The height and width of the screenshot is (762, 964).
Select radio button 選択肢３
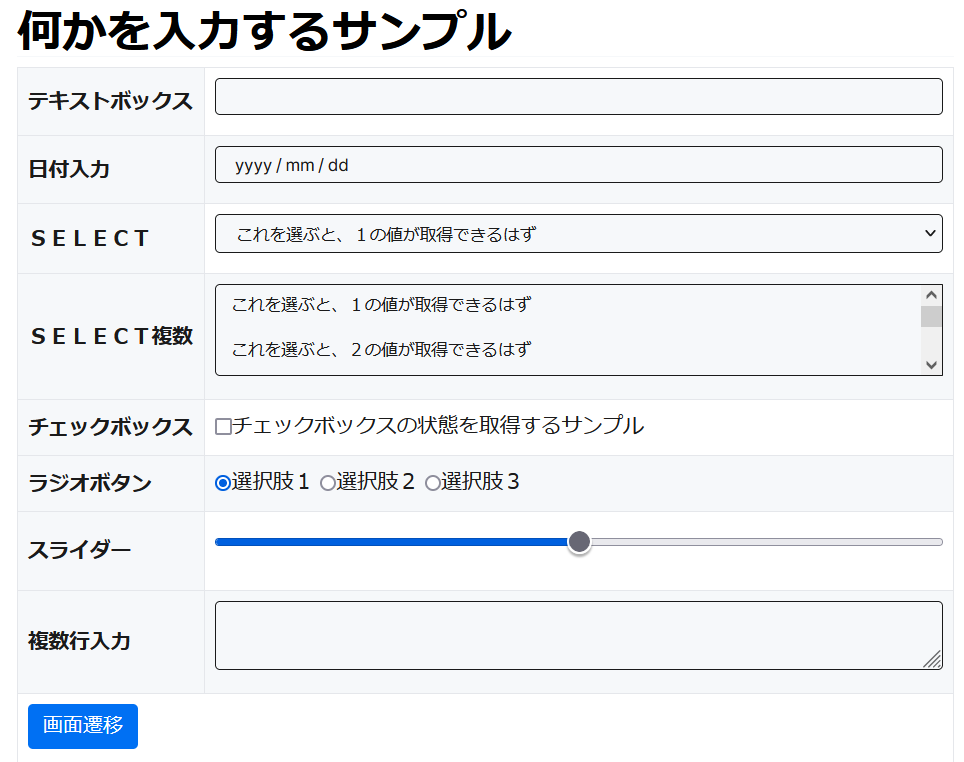(433, 483)
